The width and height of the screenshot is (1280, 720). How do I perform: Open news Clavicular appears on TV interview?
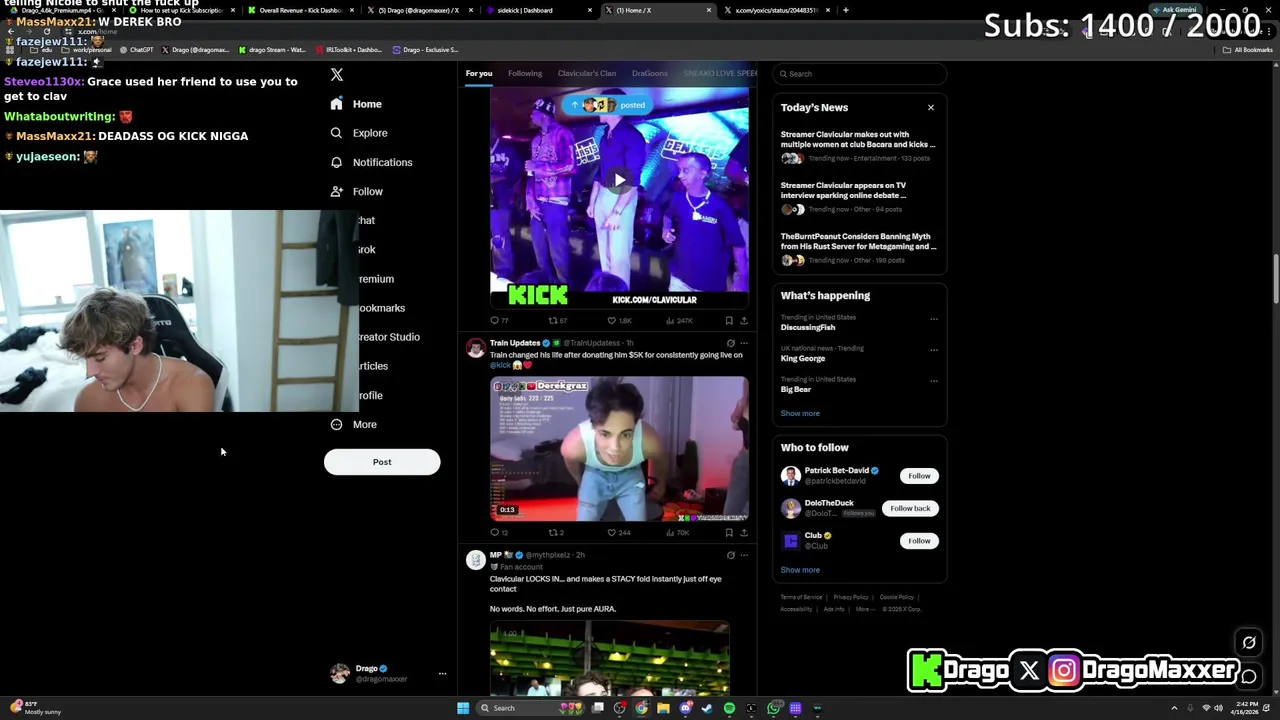point(859,196)
